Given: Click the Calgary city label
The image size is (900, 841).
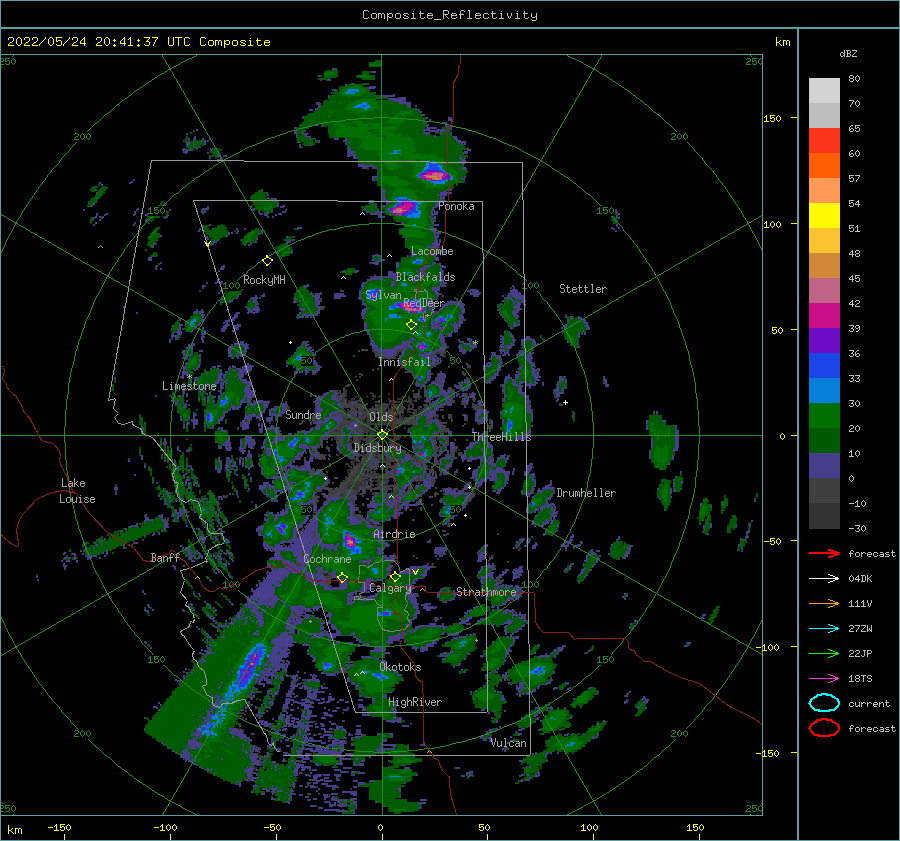Looking at the screenshot, I should [x=390, y=588].
